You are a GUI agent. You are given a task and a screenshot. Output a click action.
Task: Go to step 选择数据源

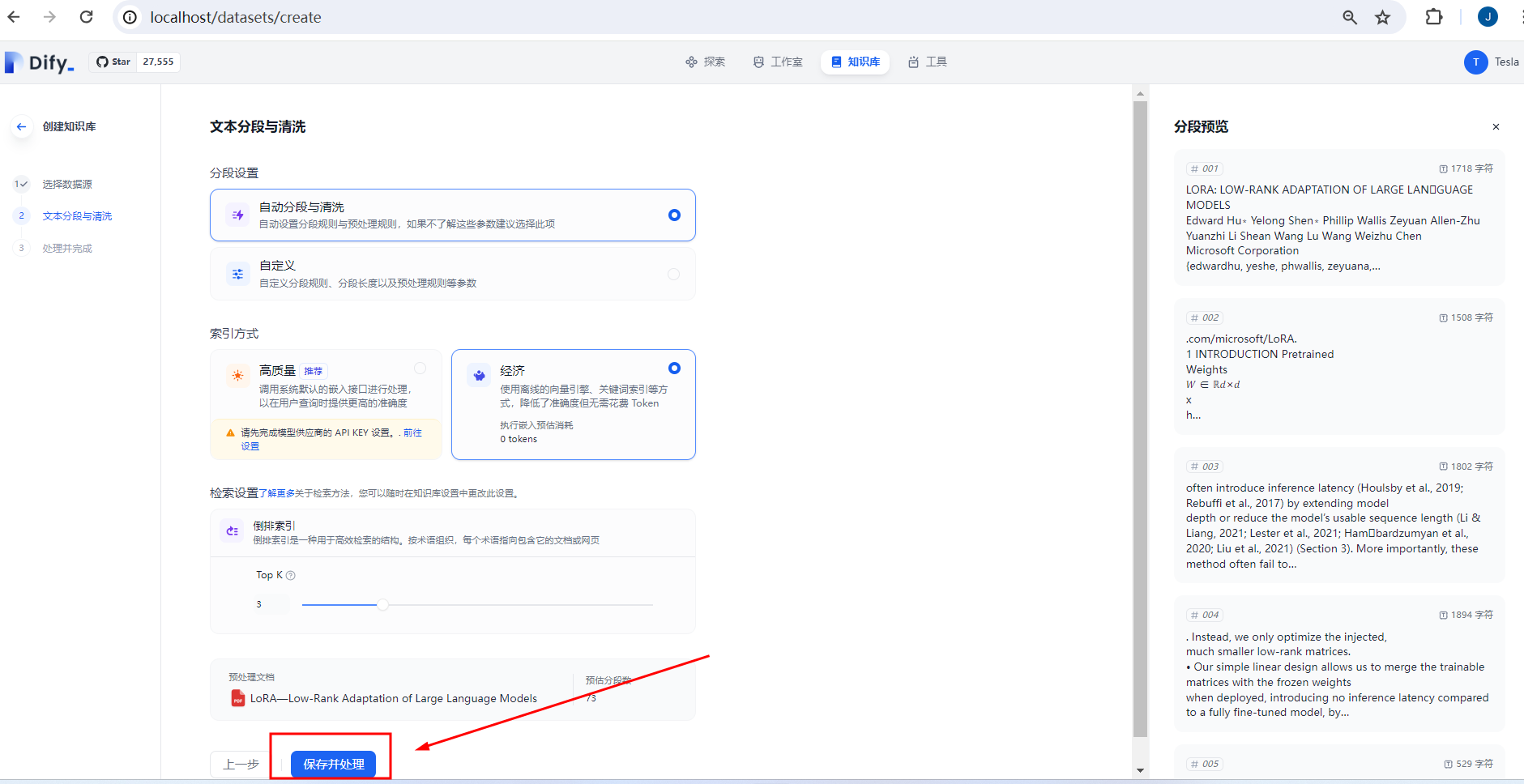point(67,184)
